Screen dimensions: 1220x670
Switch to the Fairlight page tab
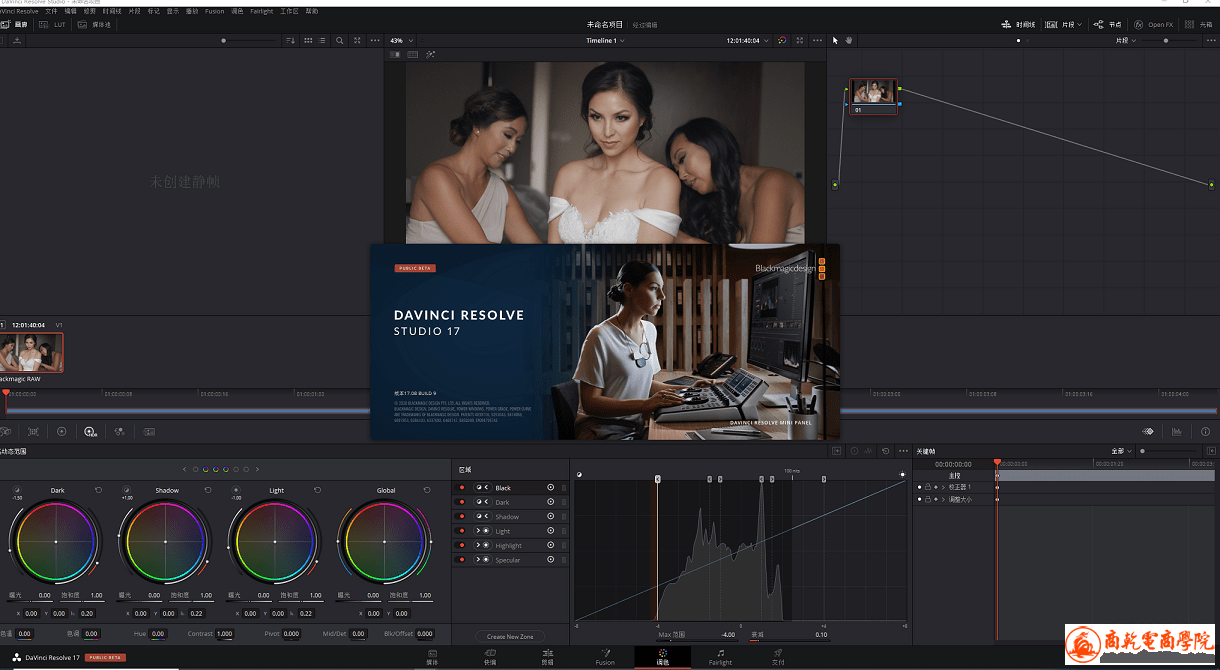click(720, 657)
